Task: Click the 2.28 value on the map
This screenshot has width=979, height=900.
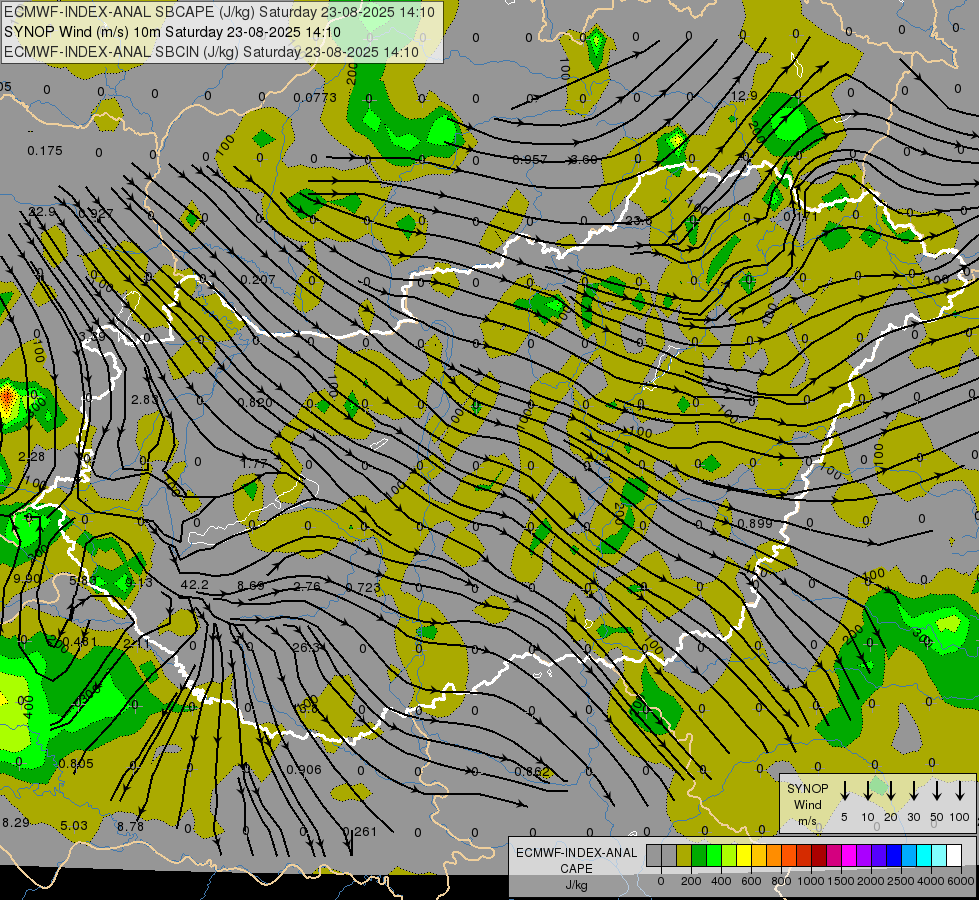Action: click(31, 457)
